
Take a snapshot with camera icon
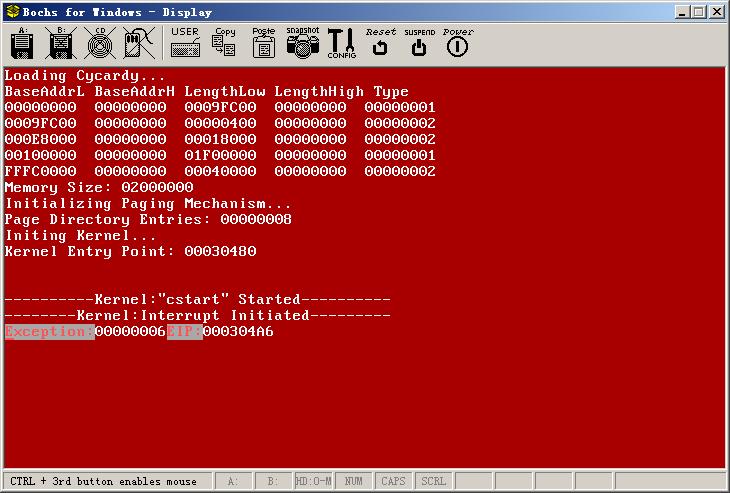[x=303, y=43]
